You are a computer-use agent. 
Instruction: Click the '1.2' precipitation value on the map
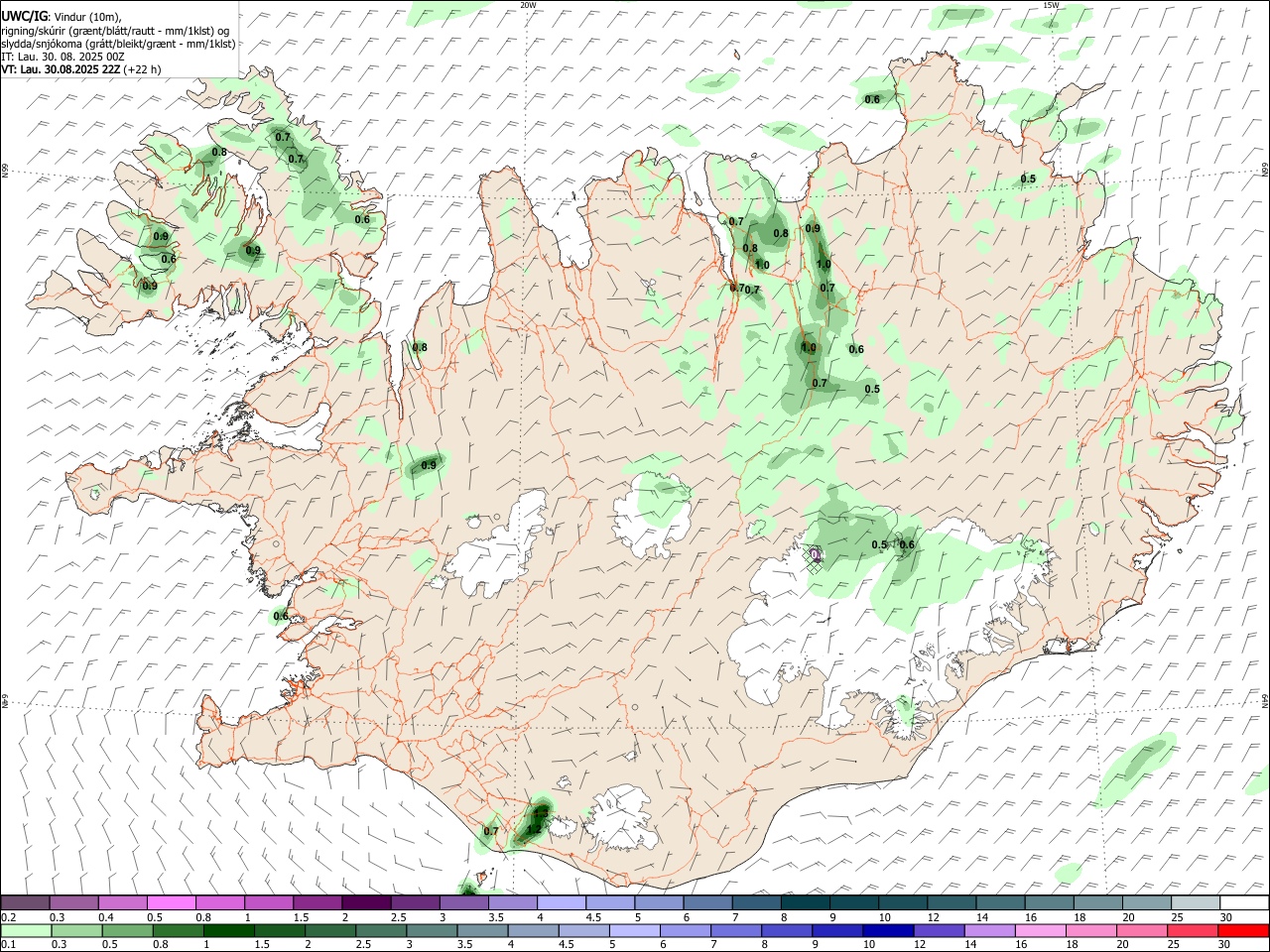coord(534,829)
